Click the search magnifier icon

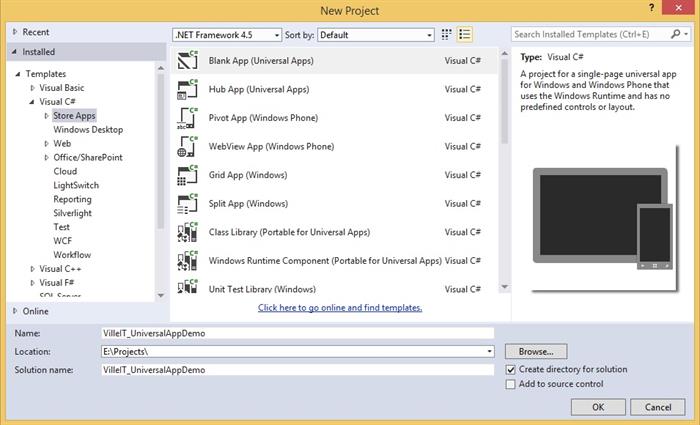675,34
